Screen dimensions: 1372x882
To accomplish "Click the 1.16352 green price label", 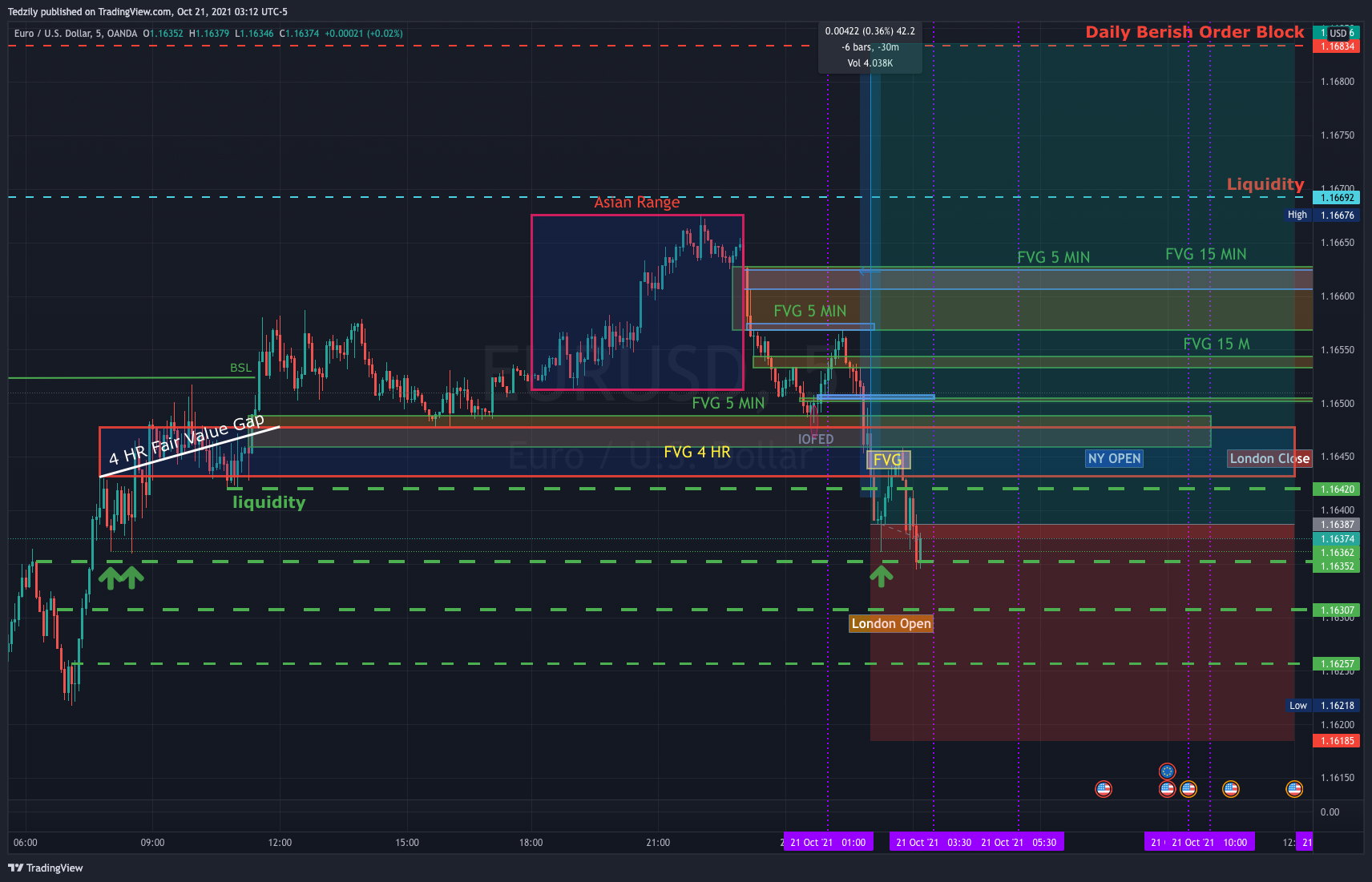I will 1336,566.
